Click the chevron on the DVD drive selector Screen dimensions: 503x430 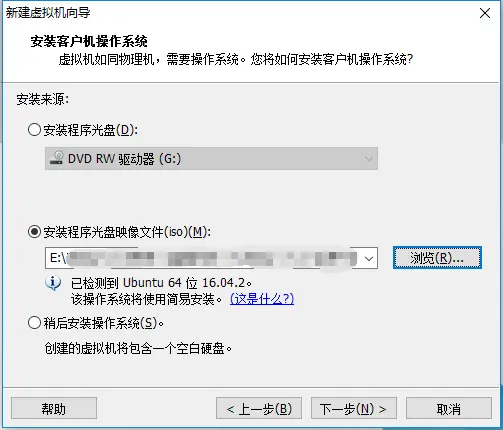(x=369, y=159)
